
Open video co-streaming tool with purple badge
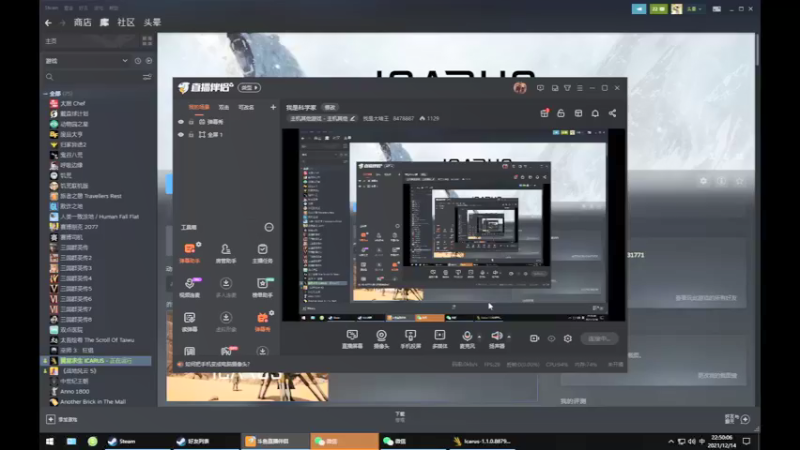[189, 287]
